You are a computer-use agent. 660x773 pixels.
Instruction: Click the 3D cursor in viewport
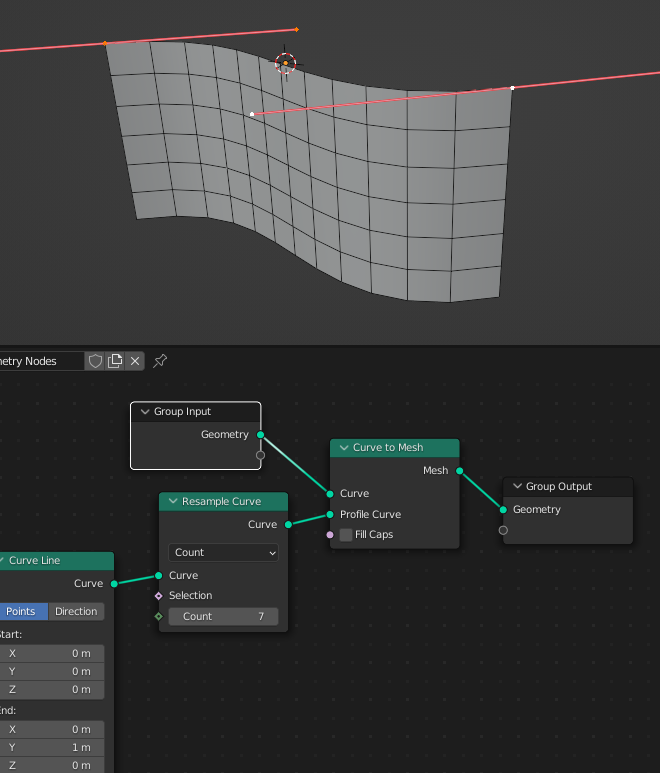tap(285, 64)
